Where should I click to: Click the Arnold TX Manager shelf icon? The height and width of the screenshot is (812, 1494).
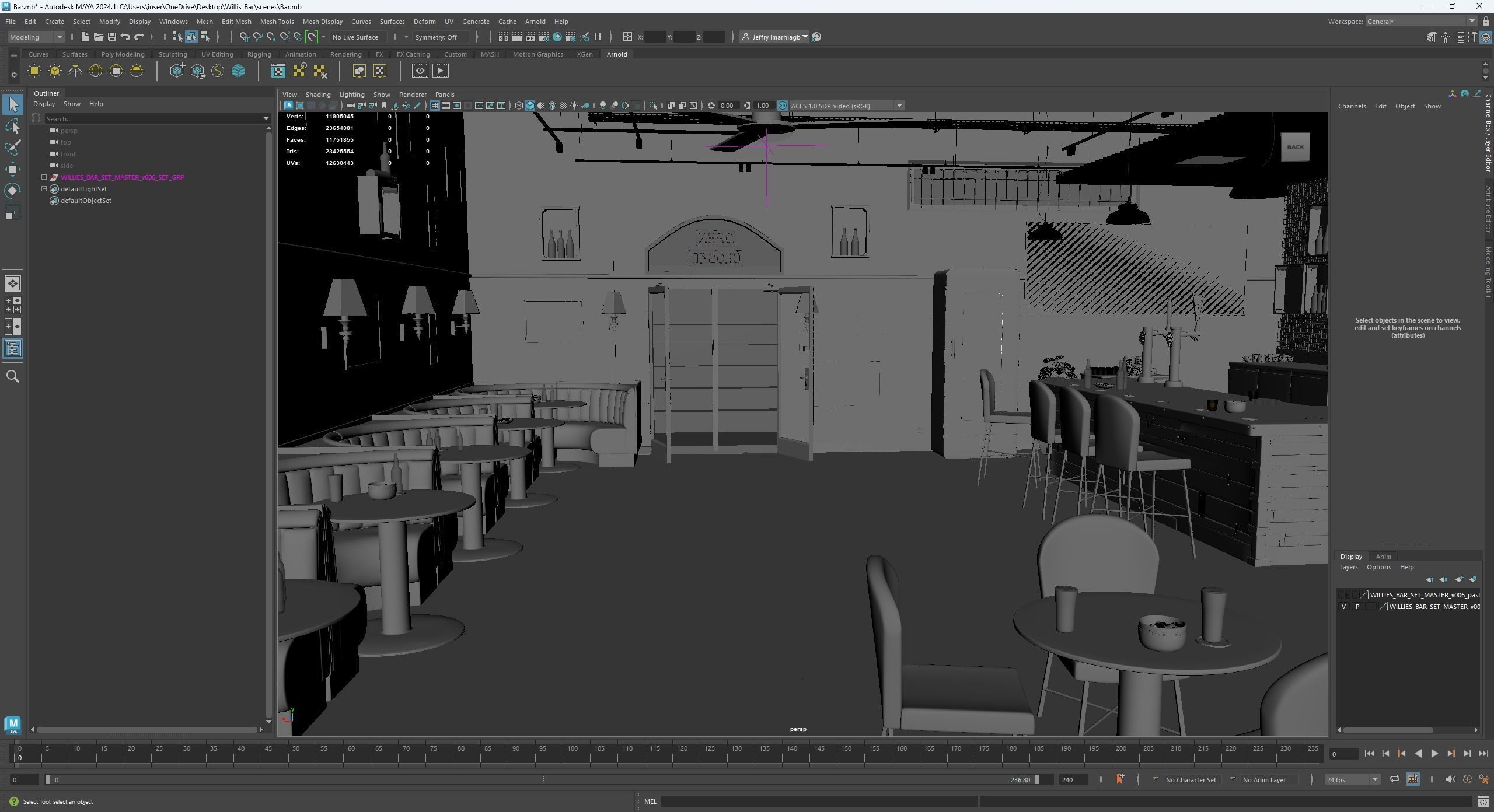click(x=278, y=71)
